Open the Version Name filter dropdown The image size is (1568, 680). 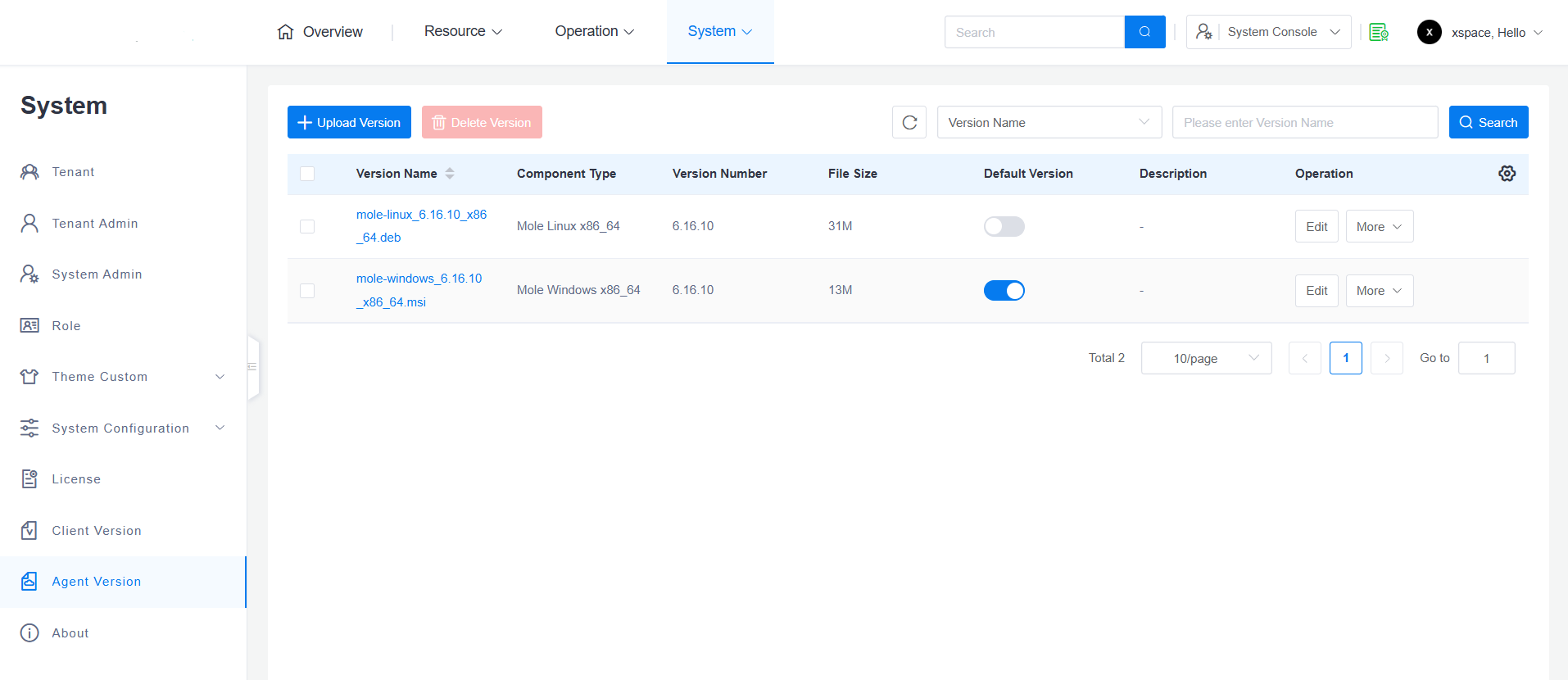click(1049, 122)
